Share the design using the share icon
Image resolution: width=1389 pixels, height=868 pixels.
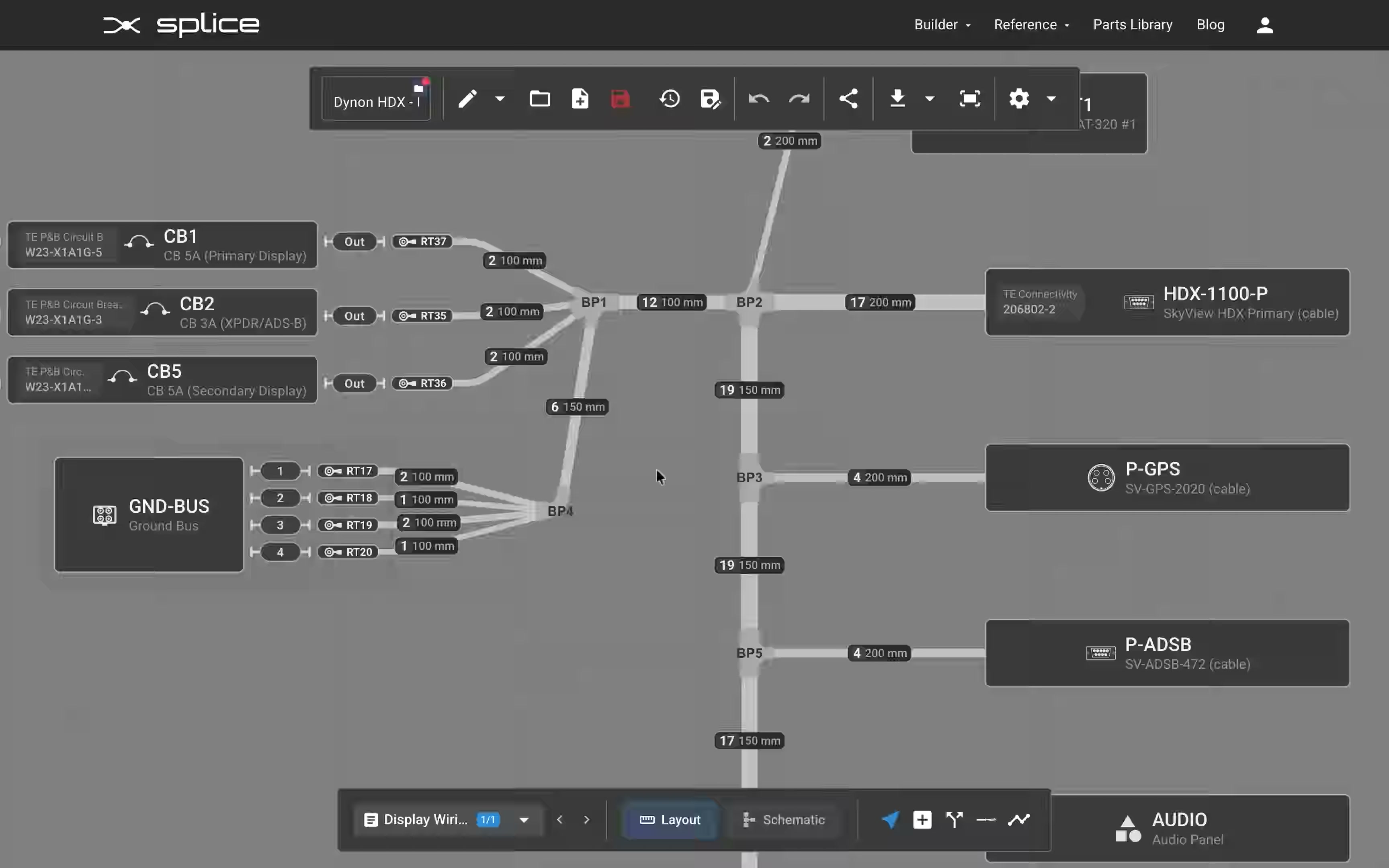(849, 98)
